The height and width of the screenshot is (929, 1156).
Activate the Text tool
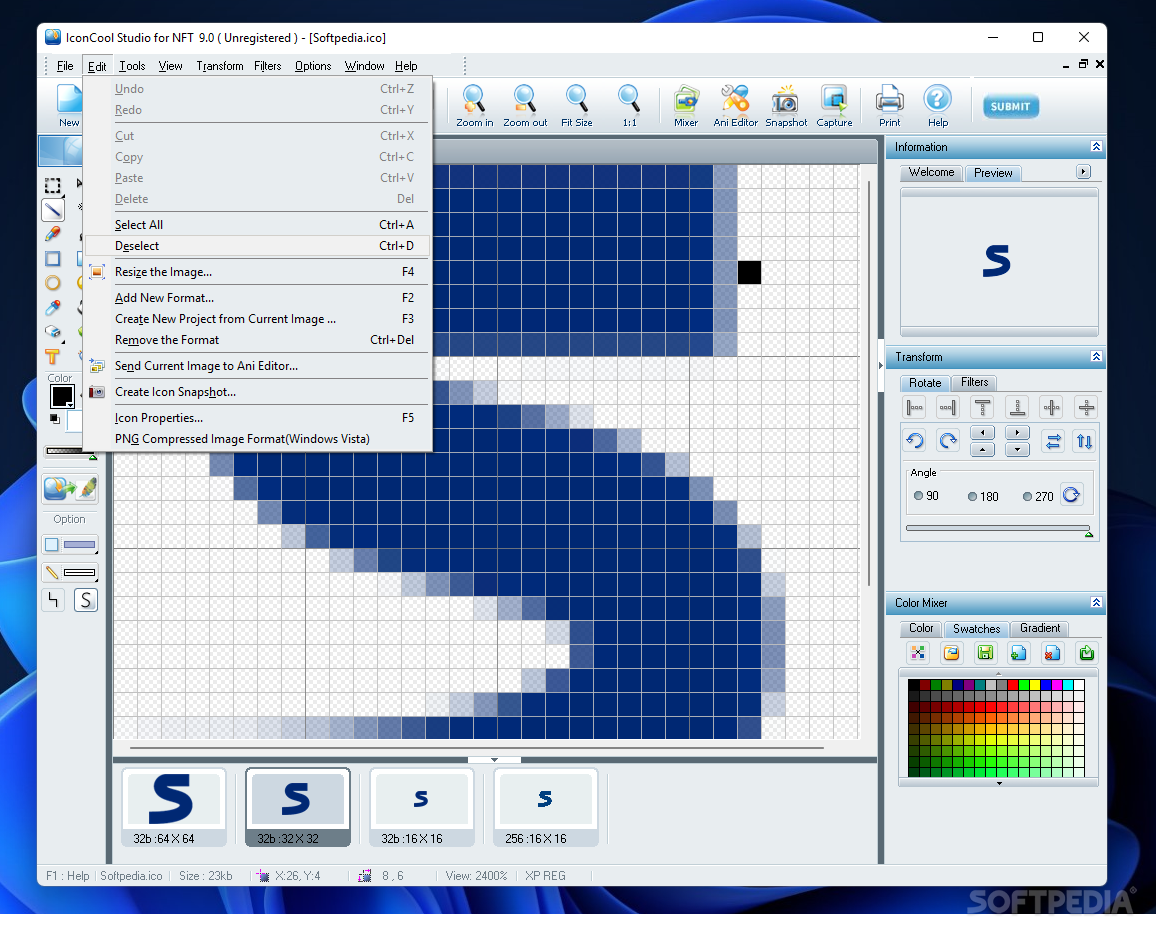point(52,357)
